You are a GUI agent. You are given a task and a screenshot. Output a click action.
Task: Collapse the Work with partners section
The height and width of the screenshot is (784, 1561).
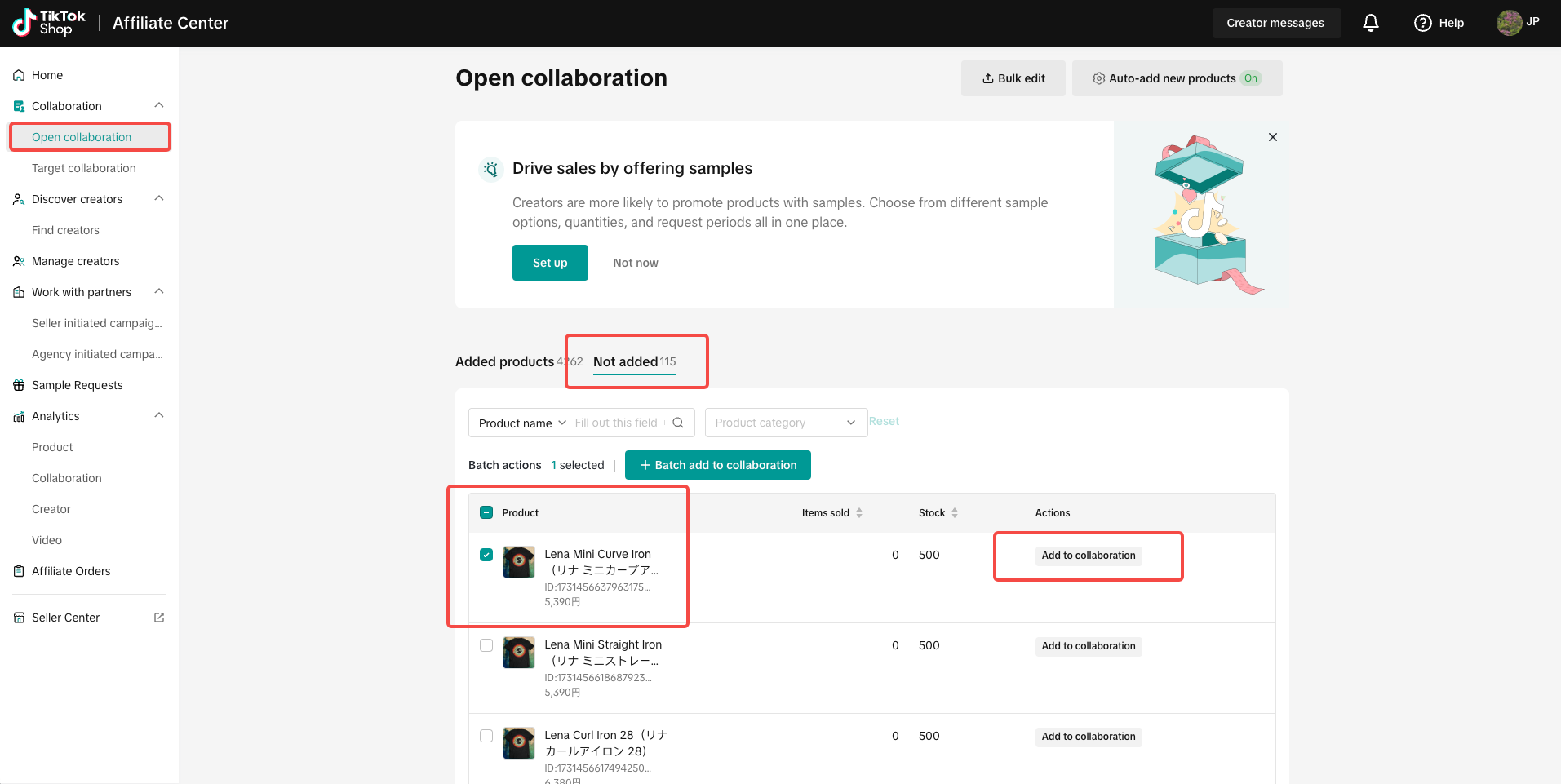coord(159,291)
